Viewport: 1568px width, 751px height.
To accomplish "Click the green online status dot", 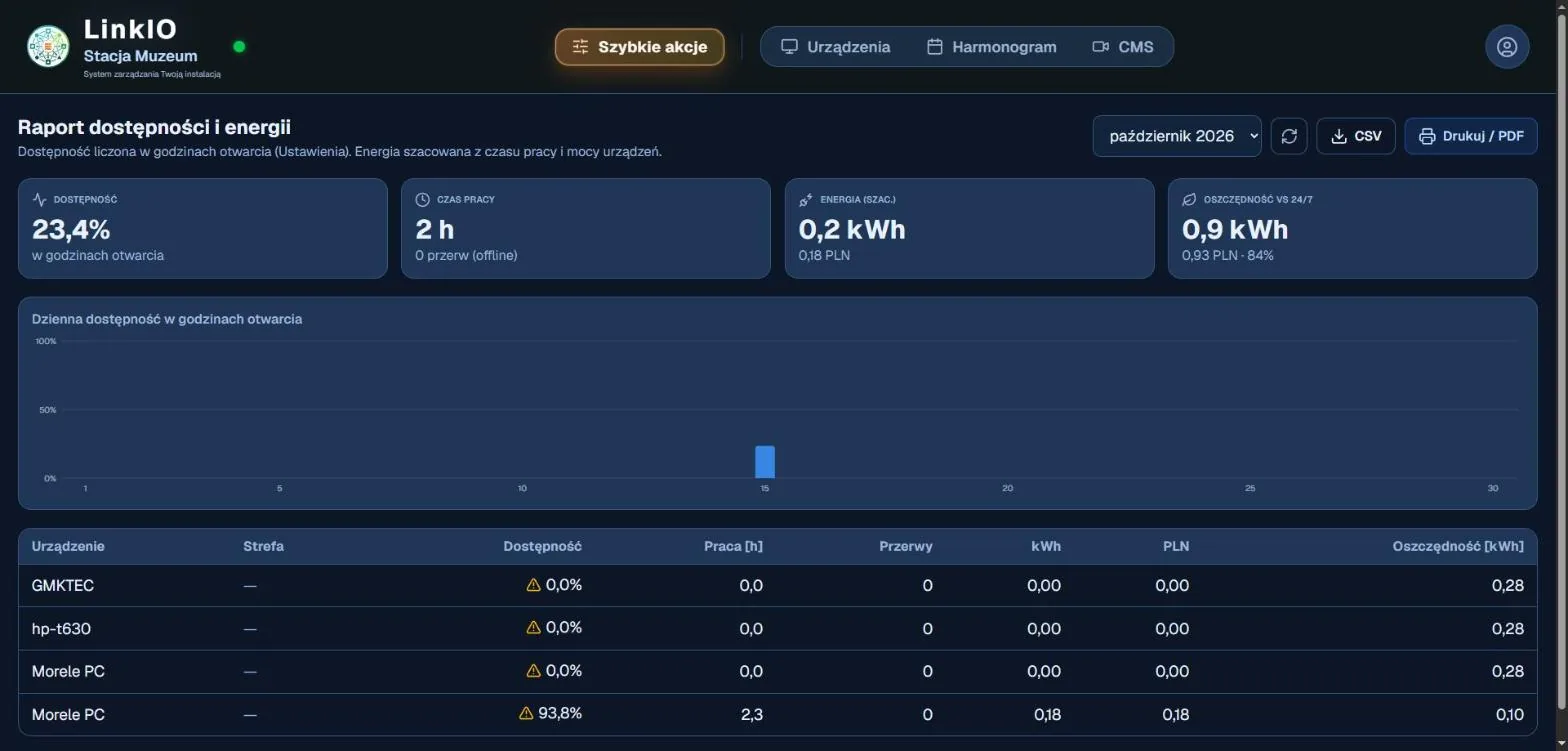I will coord(239,46).
